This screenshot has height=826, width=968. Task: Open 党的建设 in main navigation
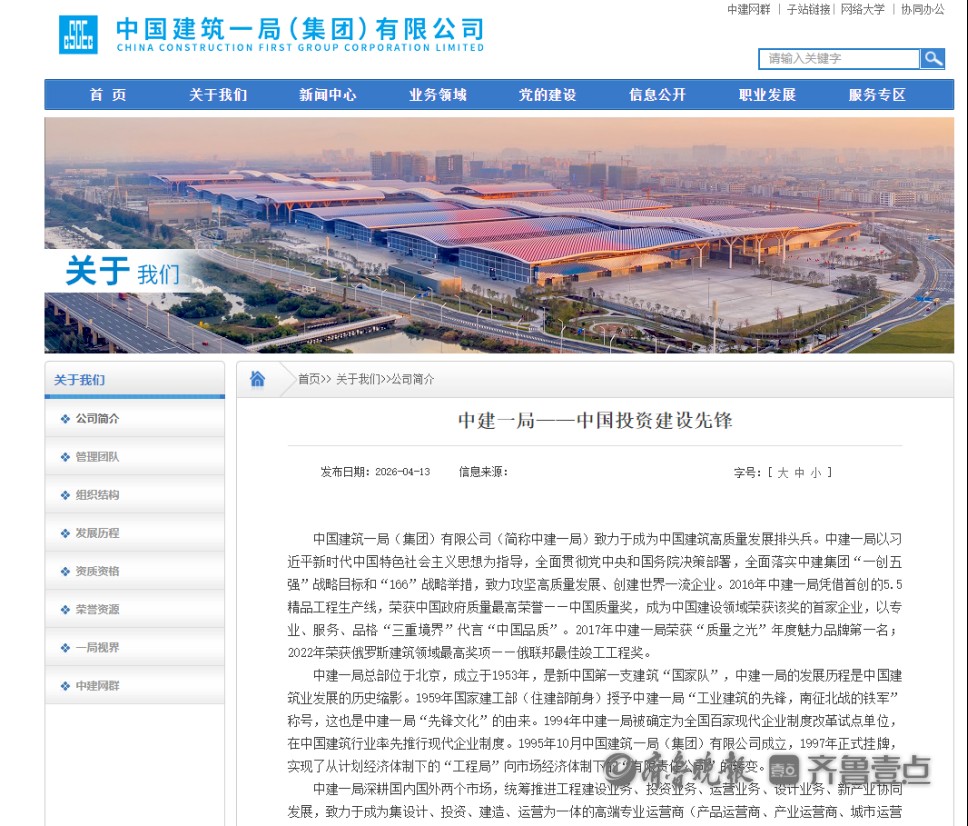click(548, 95)
